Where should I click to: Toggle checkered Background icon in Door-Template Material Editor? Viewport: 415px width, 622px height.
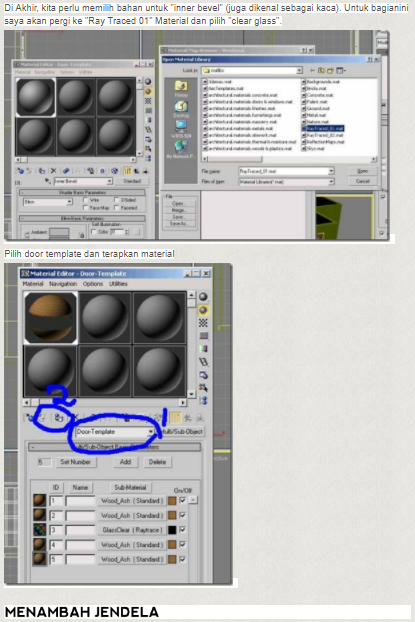203,323
